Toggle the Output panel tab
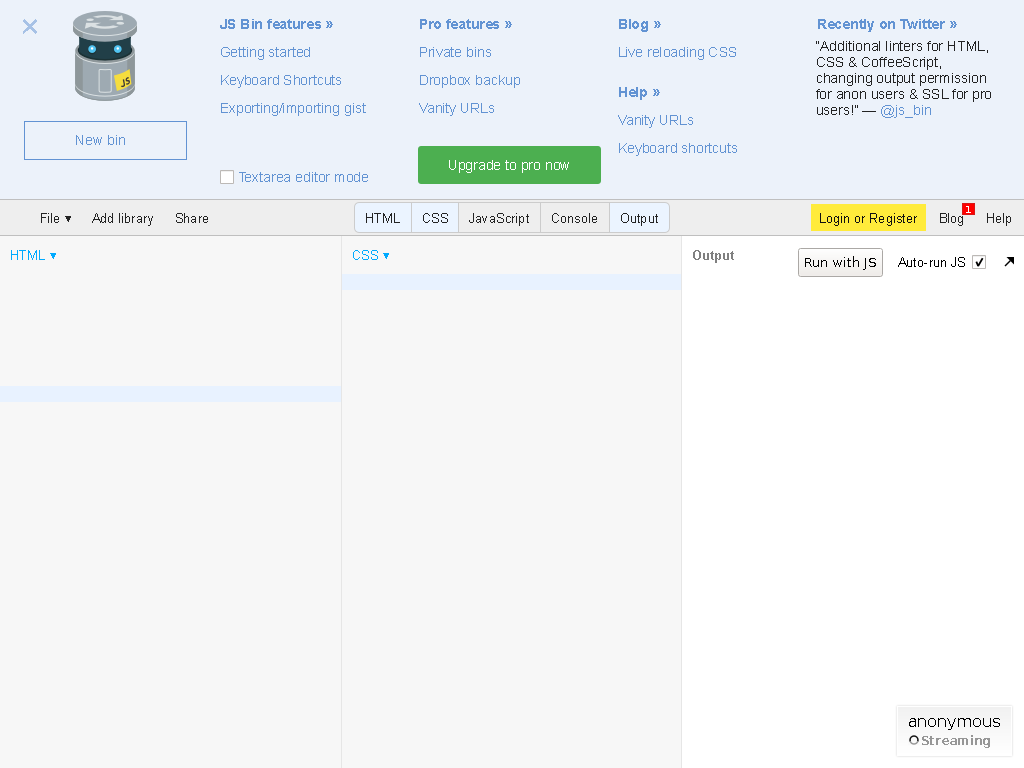Viewport: 1024px width, 768px height. (x=639, y=218)
